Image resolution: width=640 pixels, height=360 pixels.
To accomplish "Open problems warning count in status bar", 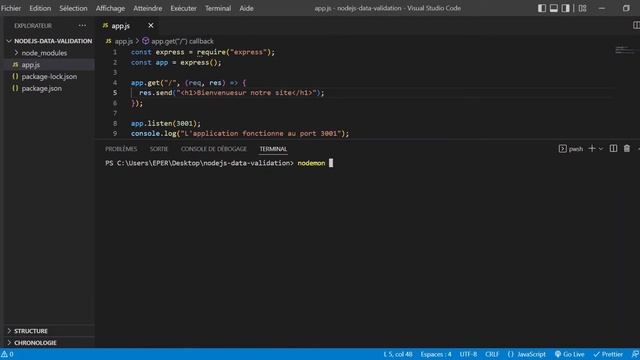I will tap(7, 354).
